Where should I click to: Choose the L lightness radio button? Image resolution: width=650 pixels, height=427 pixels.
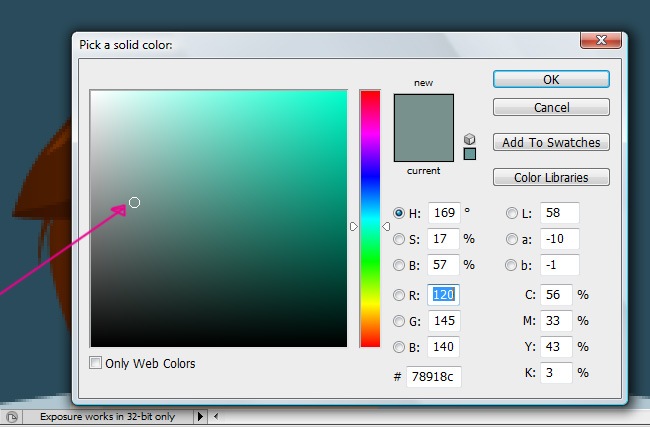512,213
